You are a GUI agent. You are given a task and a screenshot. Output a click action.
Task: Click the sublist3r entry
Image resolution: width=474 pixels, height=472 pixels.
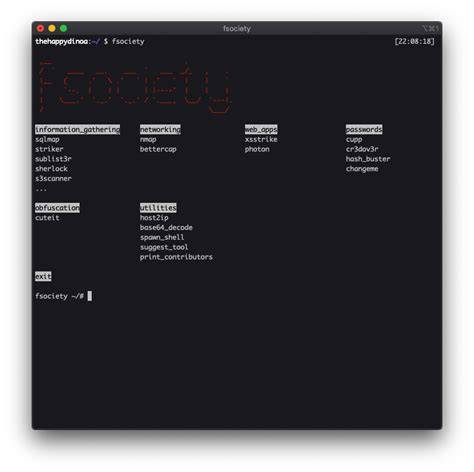click(x=53, y=159)
